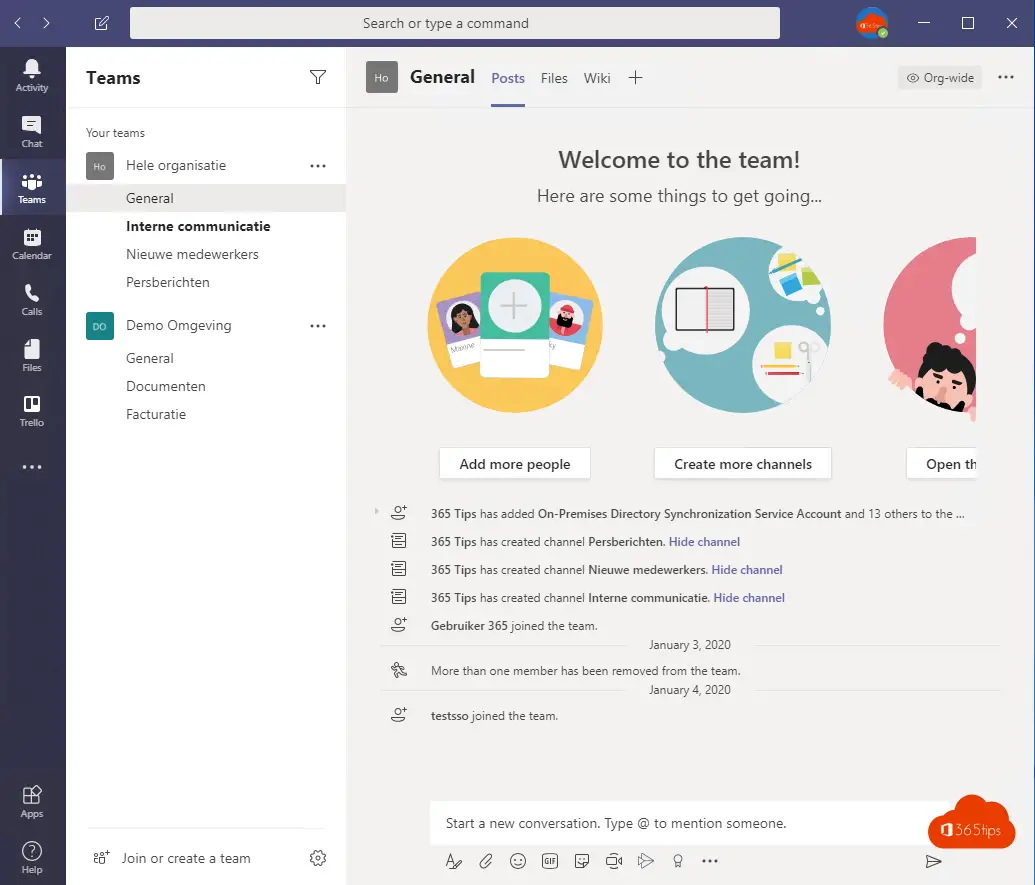Click the General channel team avatar
The image size is (1035, 885).
tap(382, 77)
